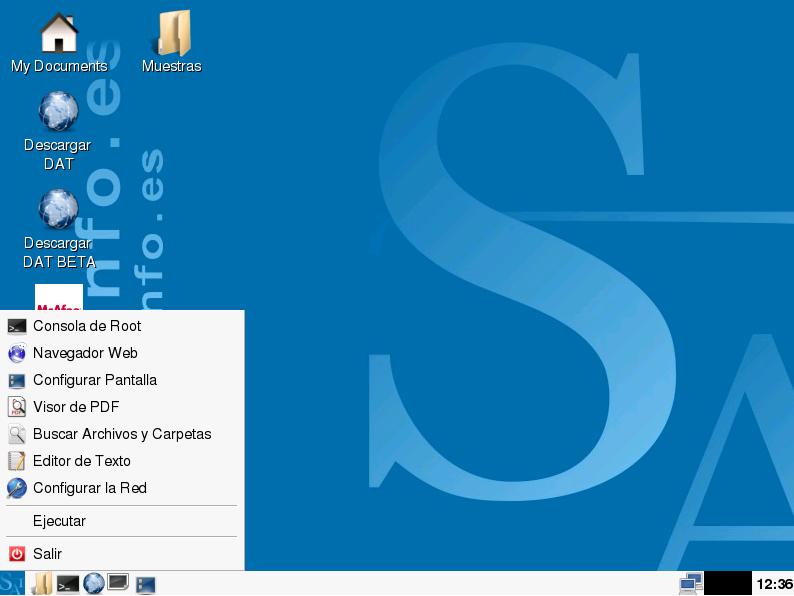Click the SAI start menu button
The height and width of the screenshot is (596, 794).
(x=12, y=583)
